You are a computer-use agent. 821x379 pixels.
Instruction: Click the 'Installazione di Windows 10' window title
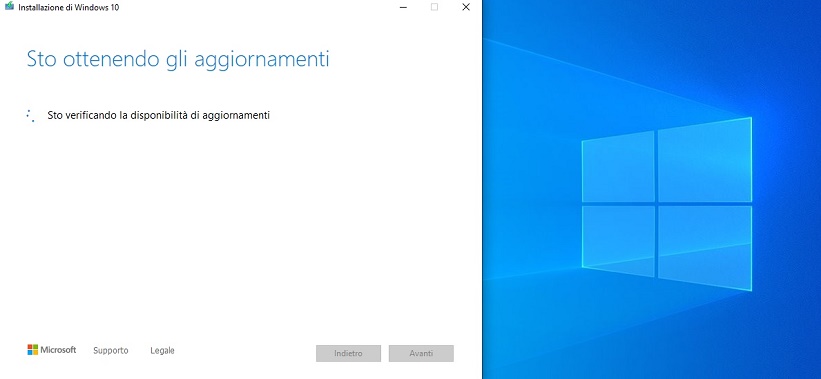(x=69, y=8)
